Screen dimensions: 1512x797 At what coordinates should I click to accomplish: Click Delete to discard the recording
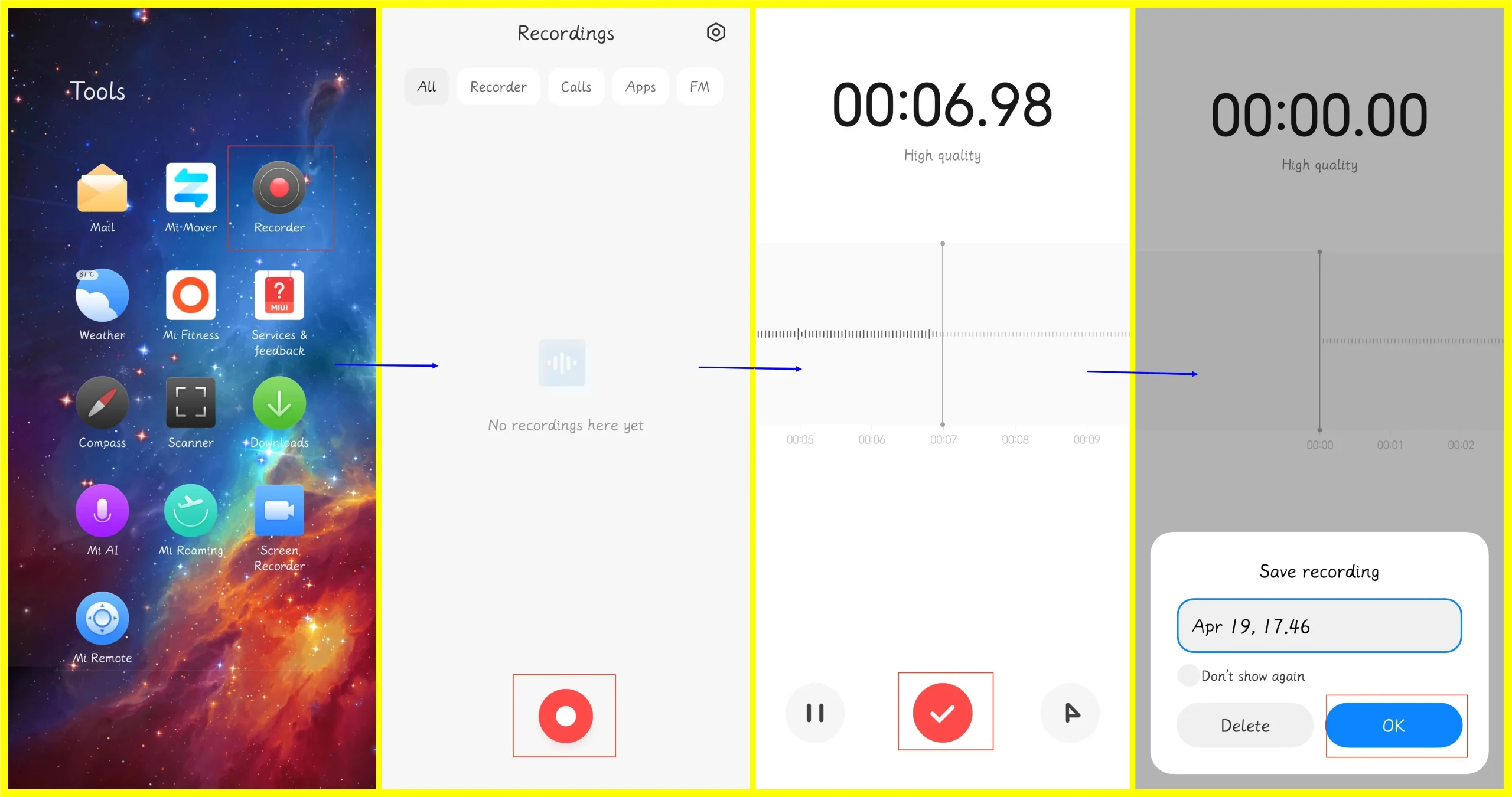(1247, 724)
